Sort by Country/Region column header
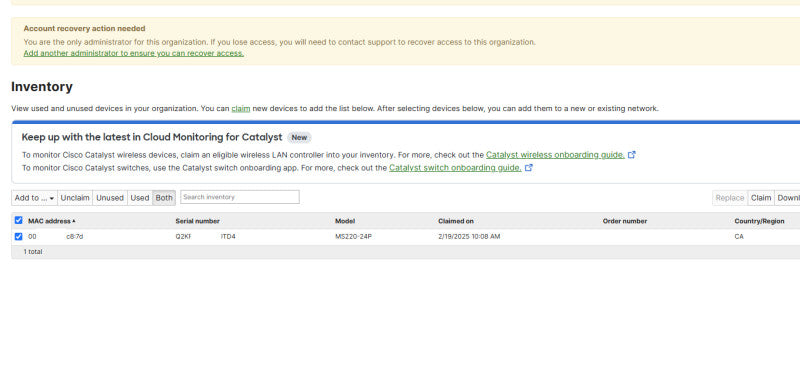The image size is (800, 375). click(x=759, y=221)
